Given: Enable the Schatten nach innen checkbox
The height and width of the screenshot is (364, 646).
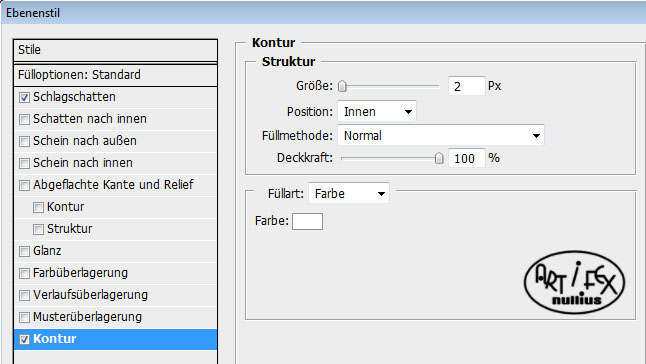Looking at the screenshot, I should pos(24,119).
